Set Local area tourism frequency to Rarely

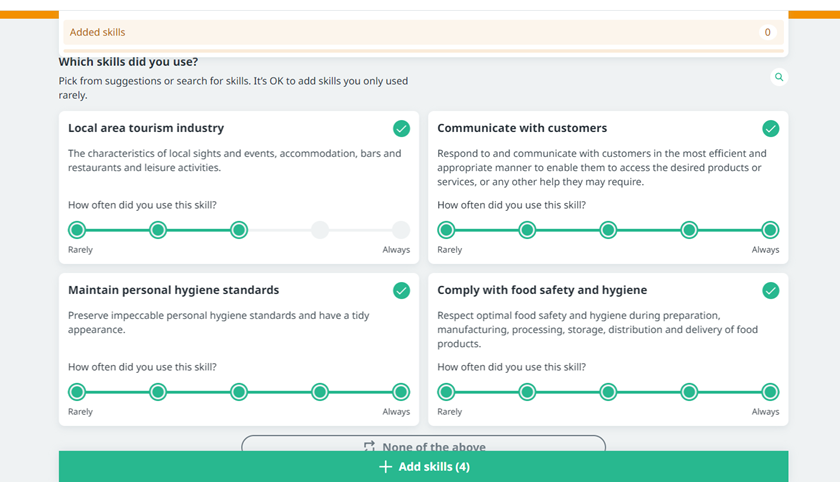tap(77, 230)
